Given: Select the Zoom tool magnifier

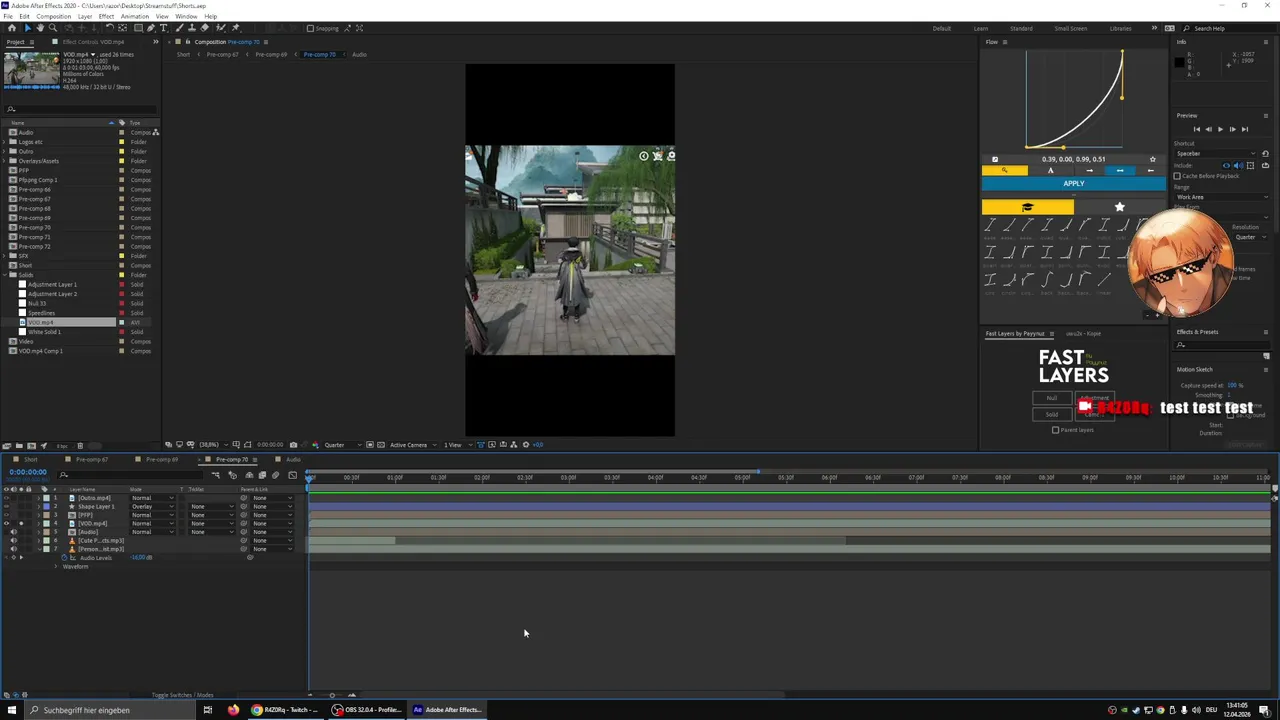Looking at the screenshot, I should click(53, 28).
